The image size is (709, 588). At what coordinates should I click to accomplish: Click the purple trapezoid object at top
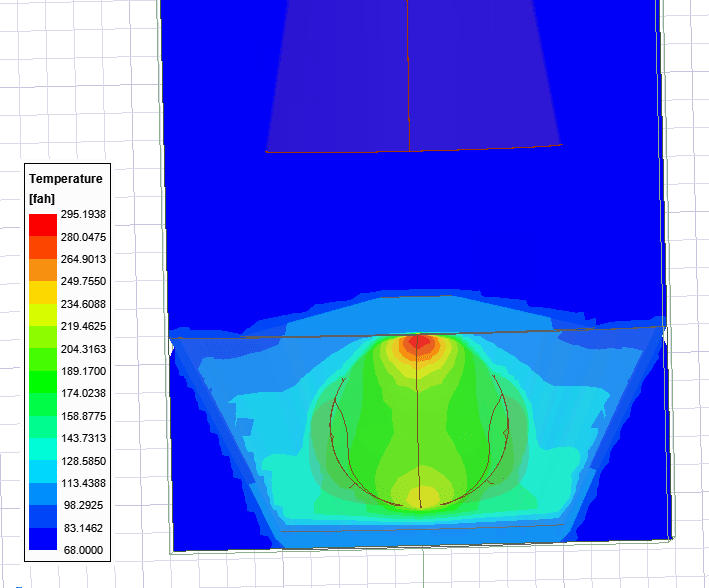tap(414, 76)
